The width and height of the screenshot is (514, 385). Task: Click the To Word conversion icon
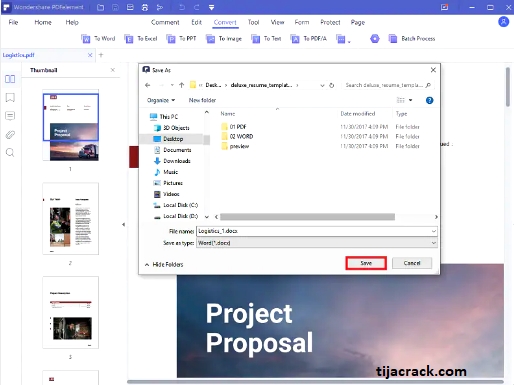click(86, 39)
